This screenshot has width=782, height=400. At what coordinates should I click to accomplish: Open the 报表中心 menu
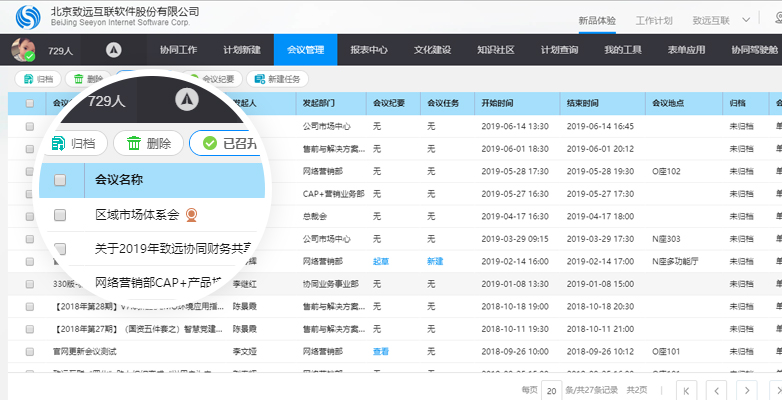(x=368, y=49)
